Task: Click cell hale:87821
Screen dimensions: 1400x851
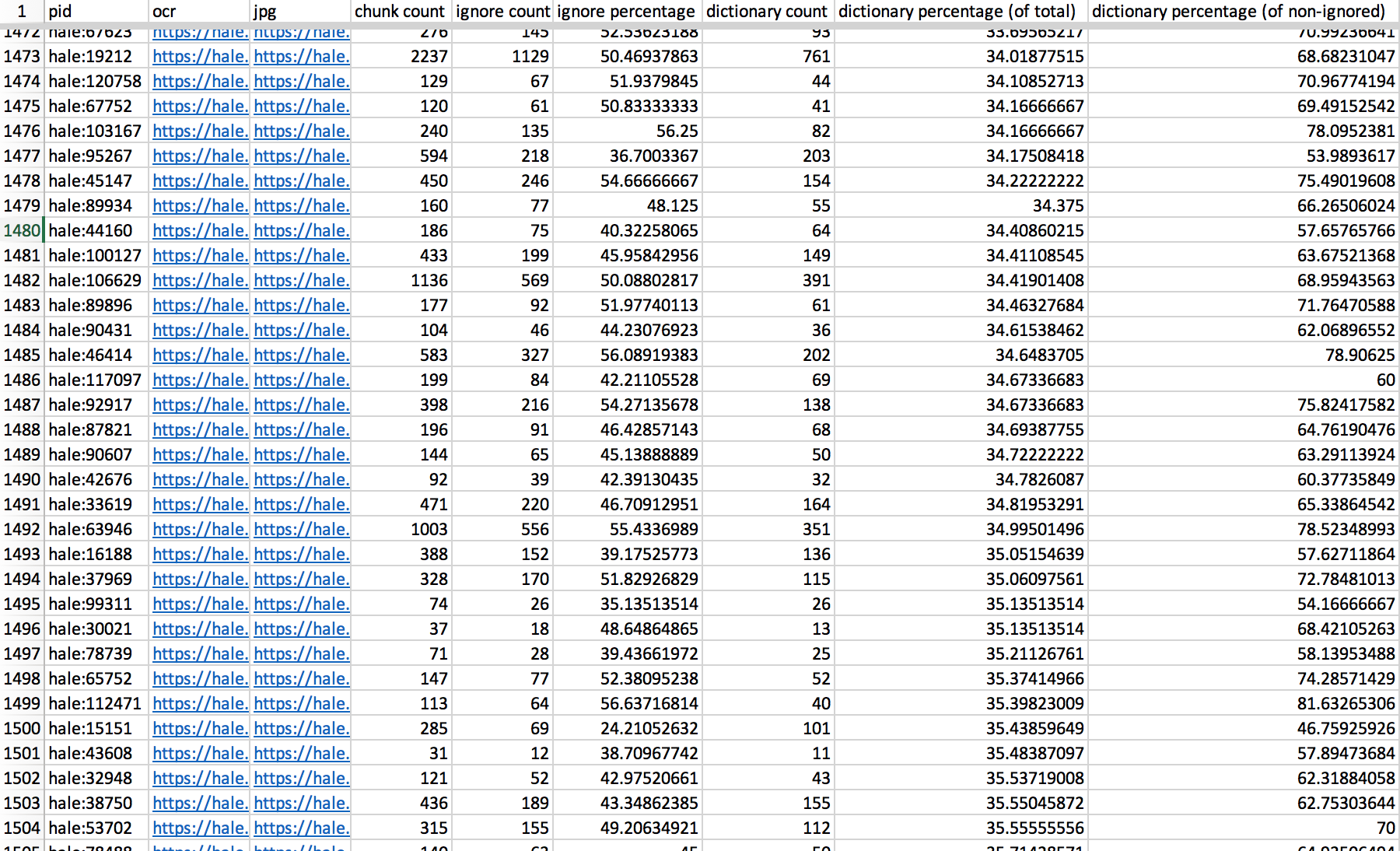Action: [96, 429]
